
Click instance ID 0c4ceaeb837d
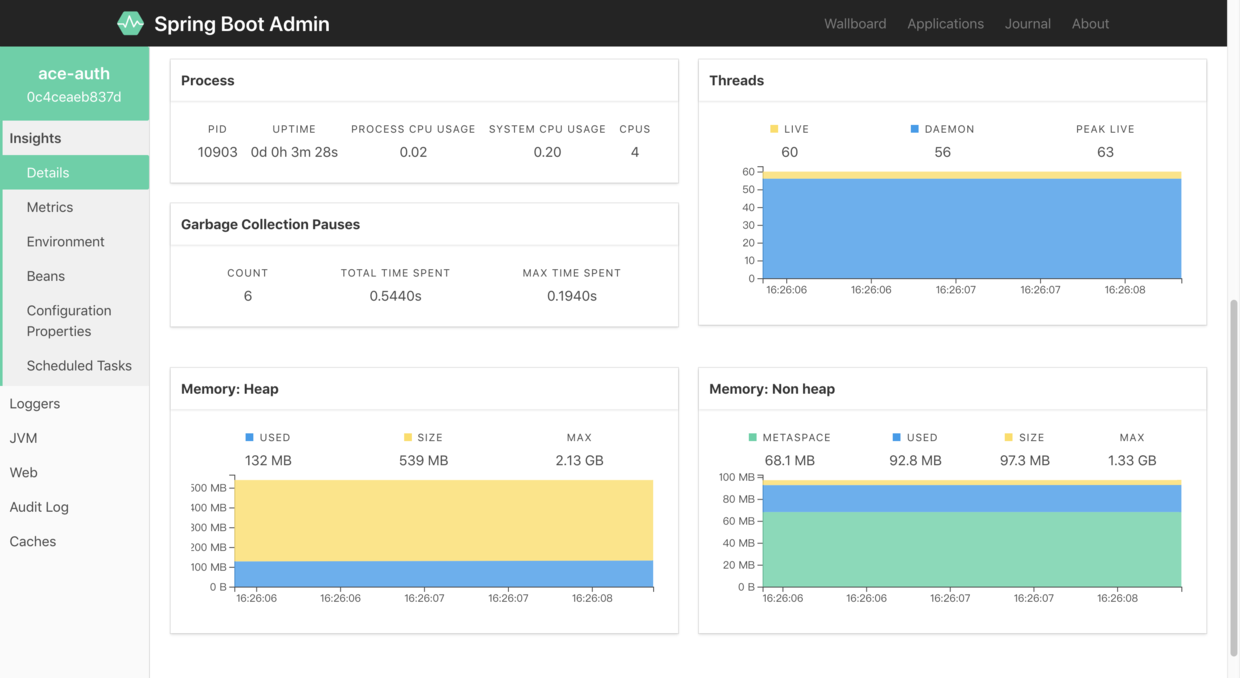(74, 97)
